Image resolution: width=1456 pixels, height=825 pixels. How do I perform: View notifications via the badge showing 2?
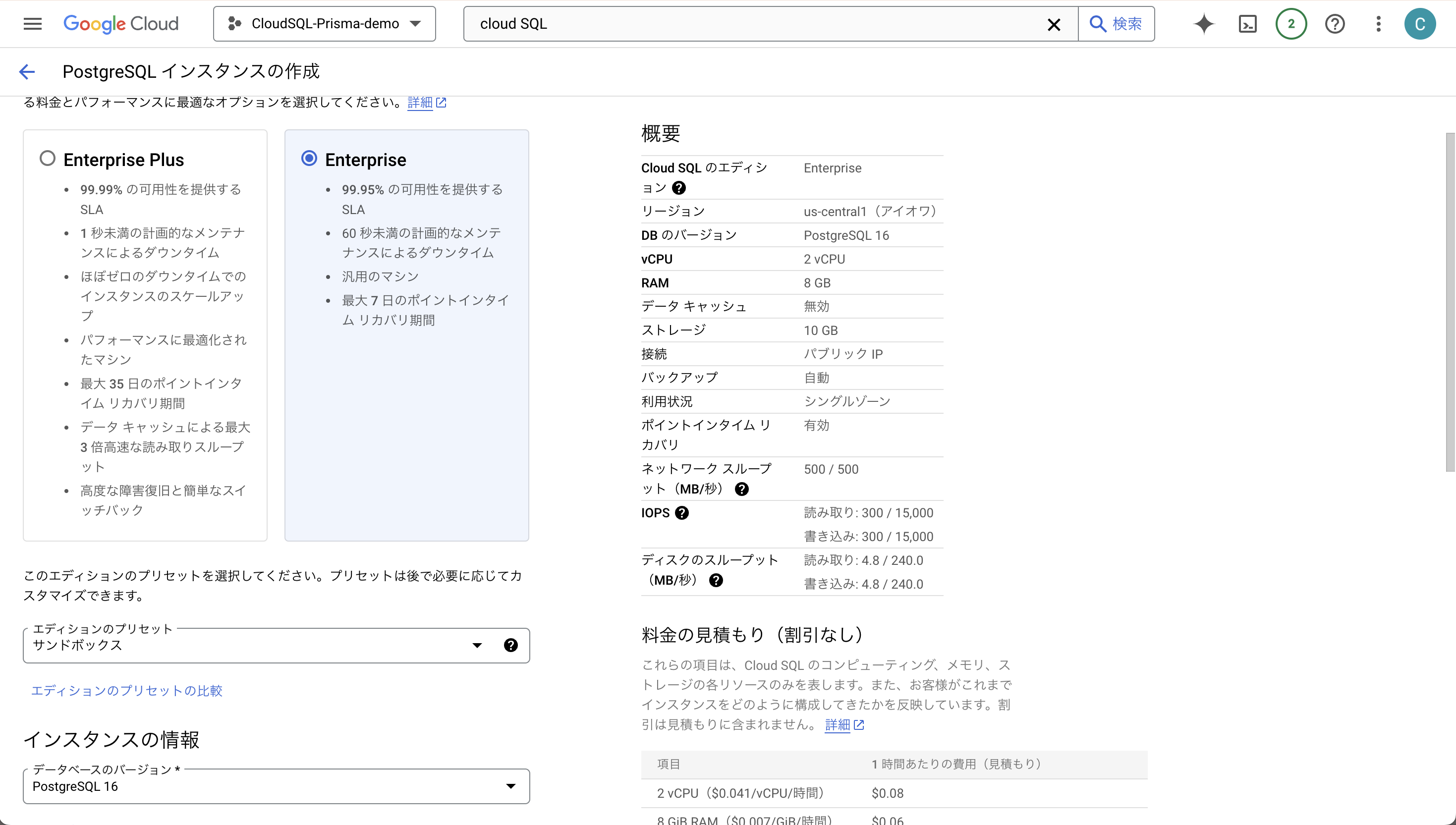tap(1291, 24)
